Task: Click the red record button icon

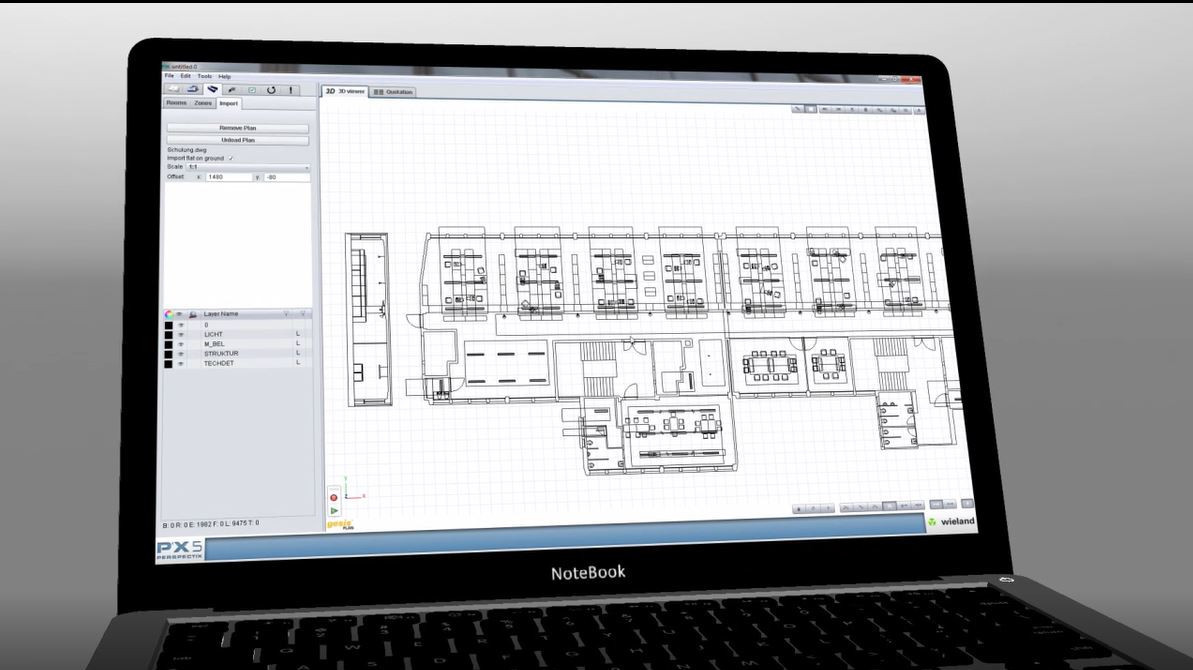Action: pyautogui.click(x=334, y=497)
